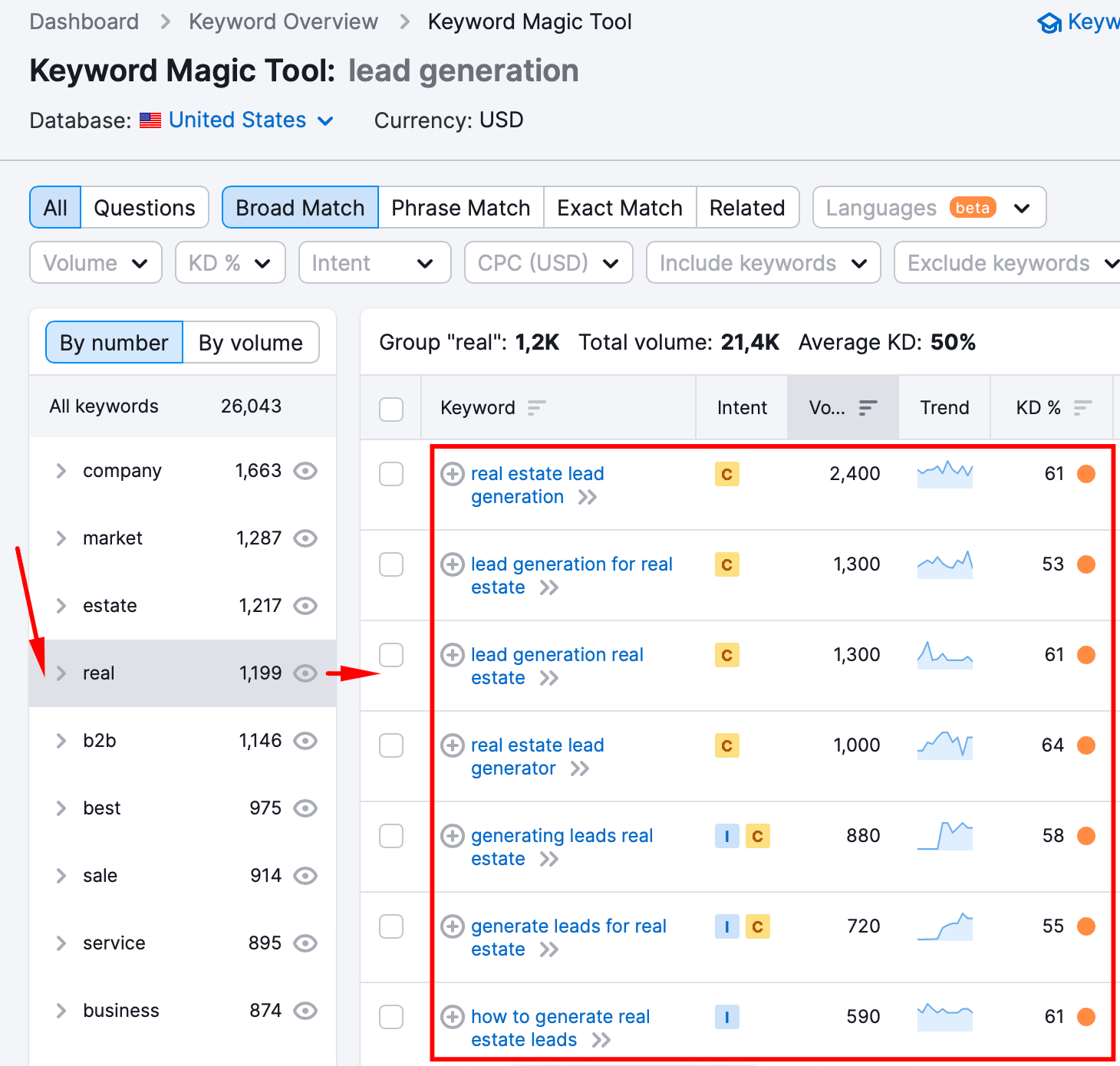Toggle visibility eye for 'estate' group
Screen dimensions: 1120x1066
[x=305, y=606]
